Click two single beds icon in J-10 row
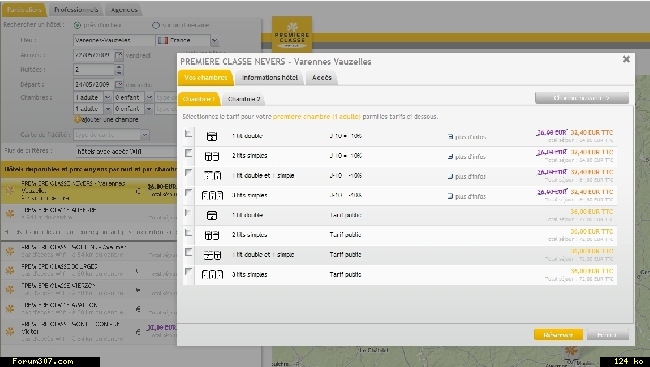Image resolution: width=650 pixels, height=367 pixels. coord(212,156)
